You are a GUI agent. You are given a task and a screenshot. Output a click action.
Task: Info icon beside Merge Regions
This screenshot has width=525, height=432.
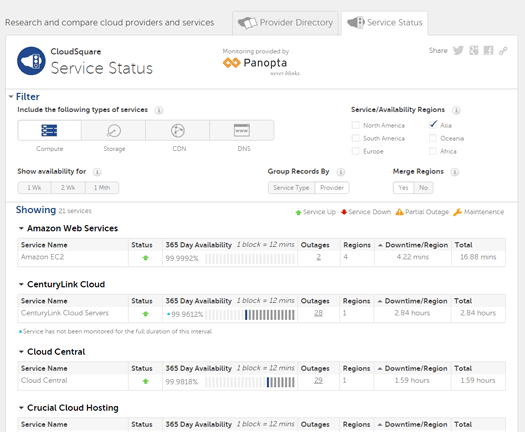[x=454, y=172]
